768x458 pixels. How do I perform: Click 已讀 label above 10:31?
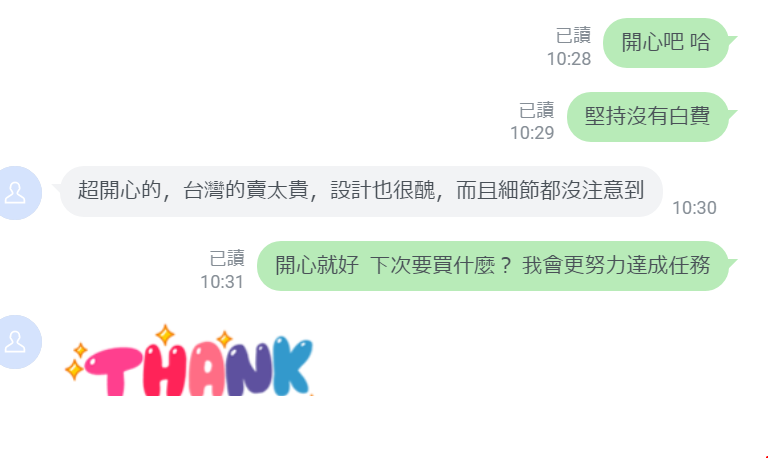point(226,259)
